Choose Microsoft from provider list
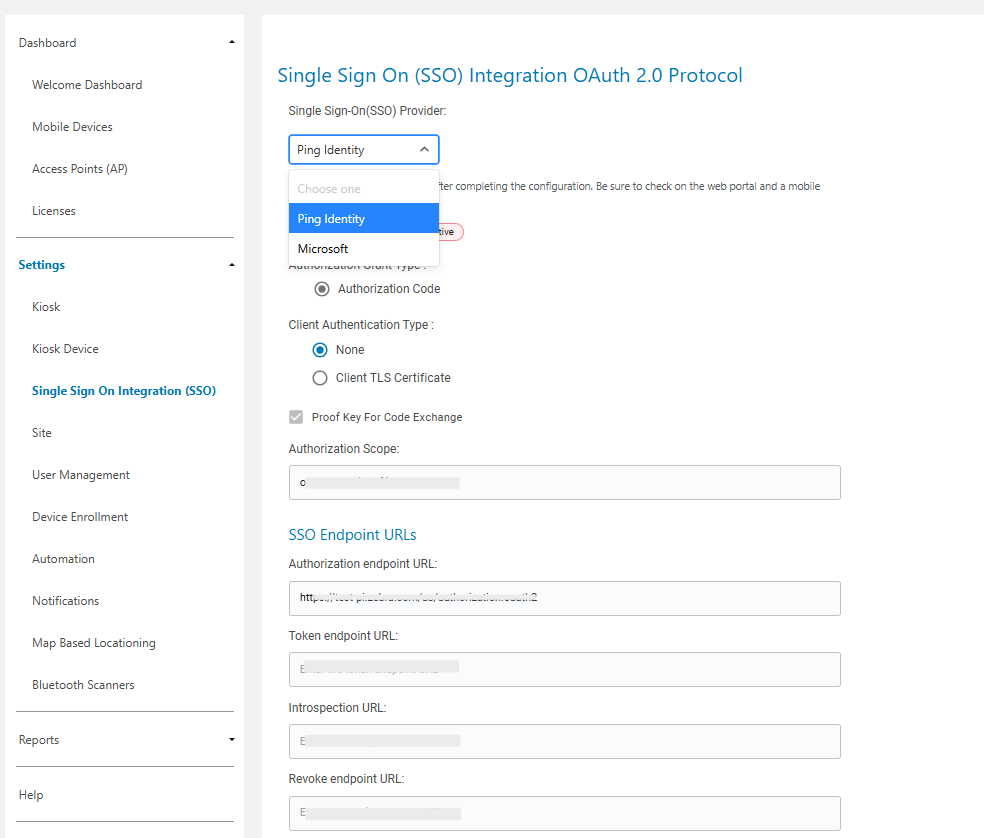This screenshot has width=984, height=838. point(323,249)
